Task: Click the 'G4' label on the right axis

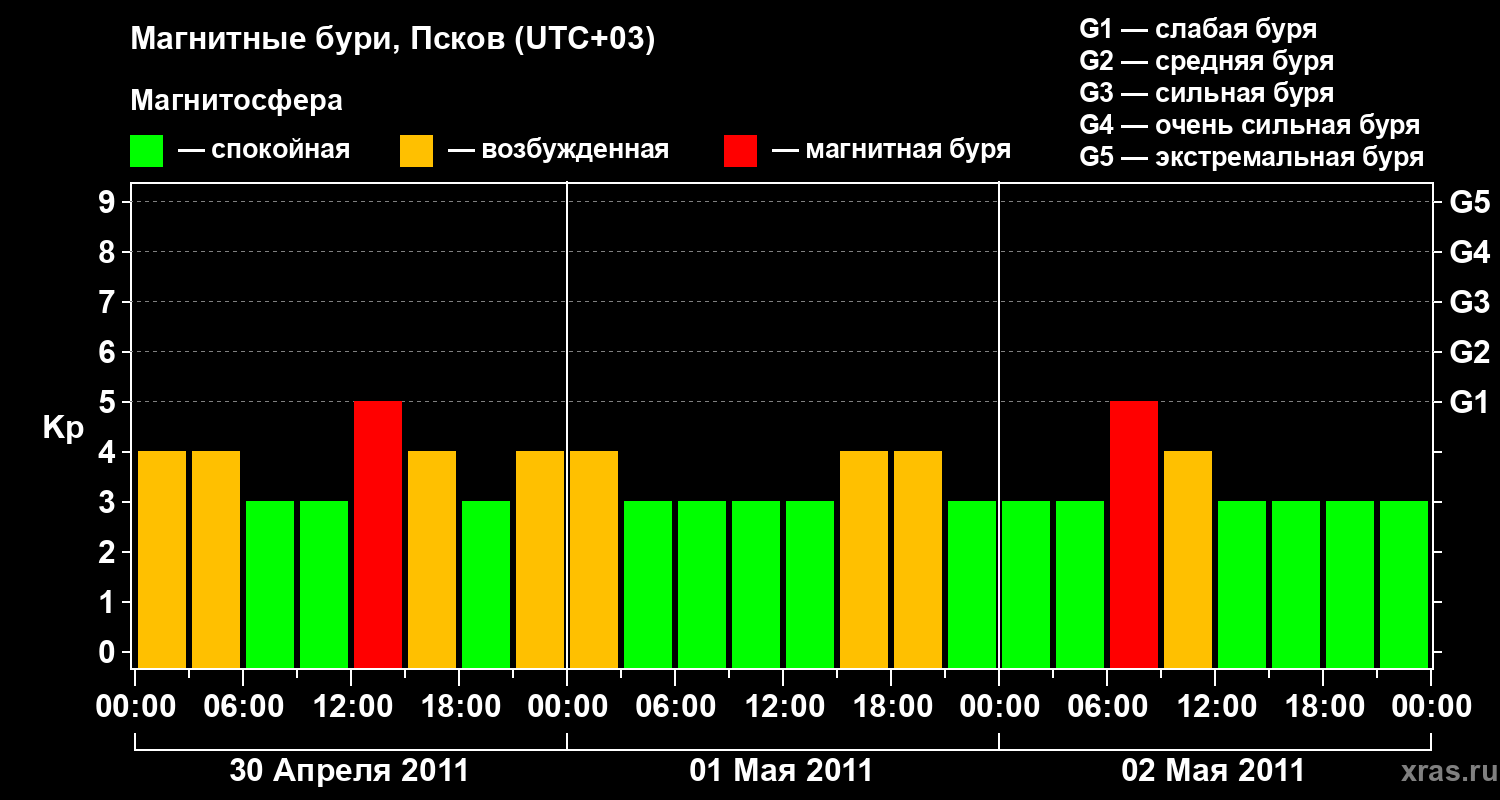Action: coord(1469,252)
